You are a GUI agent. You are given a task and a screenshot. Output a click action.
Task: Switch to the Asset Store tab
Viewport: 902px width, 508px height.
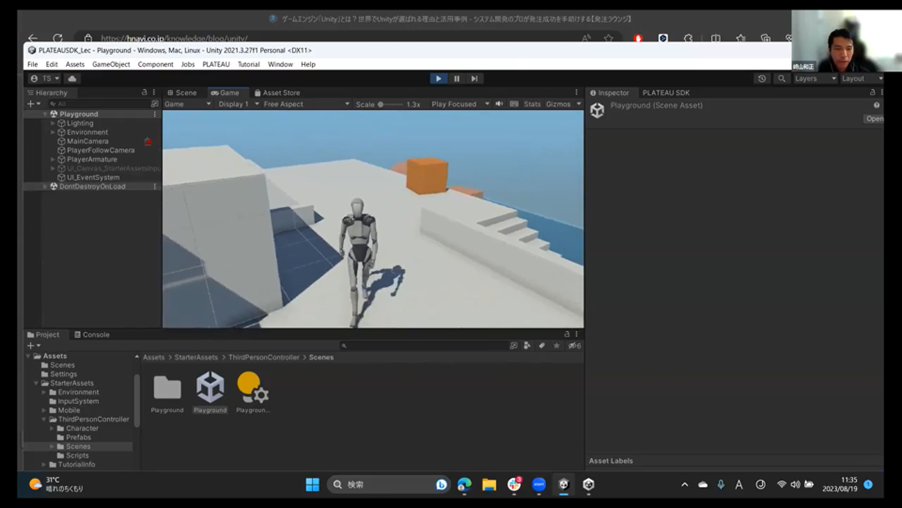coord(277,93)
